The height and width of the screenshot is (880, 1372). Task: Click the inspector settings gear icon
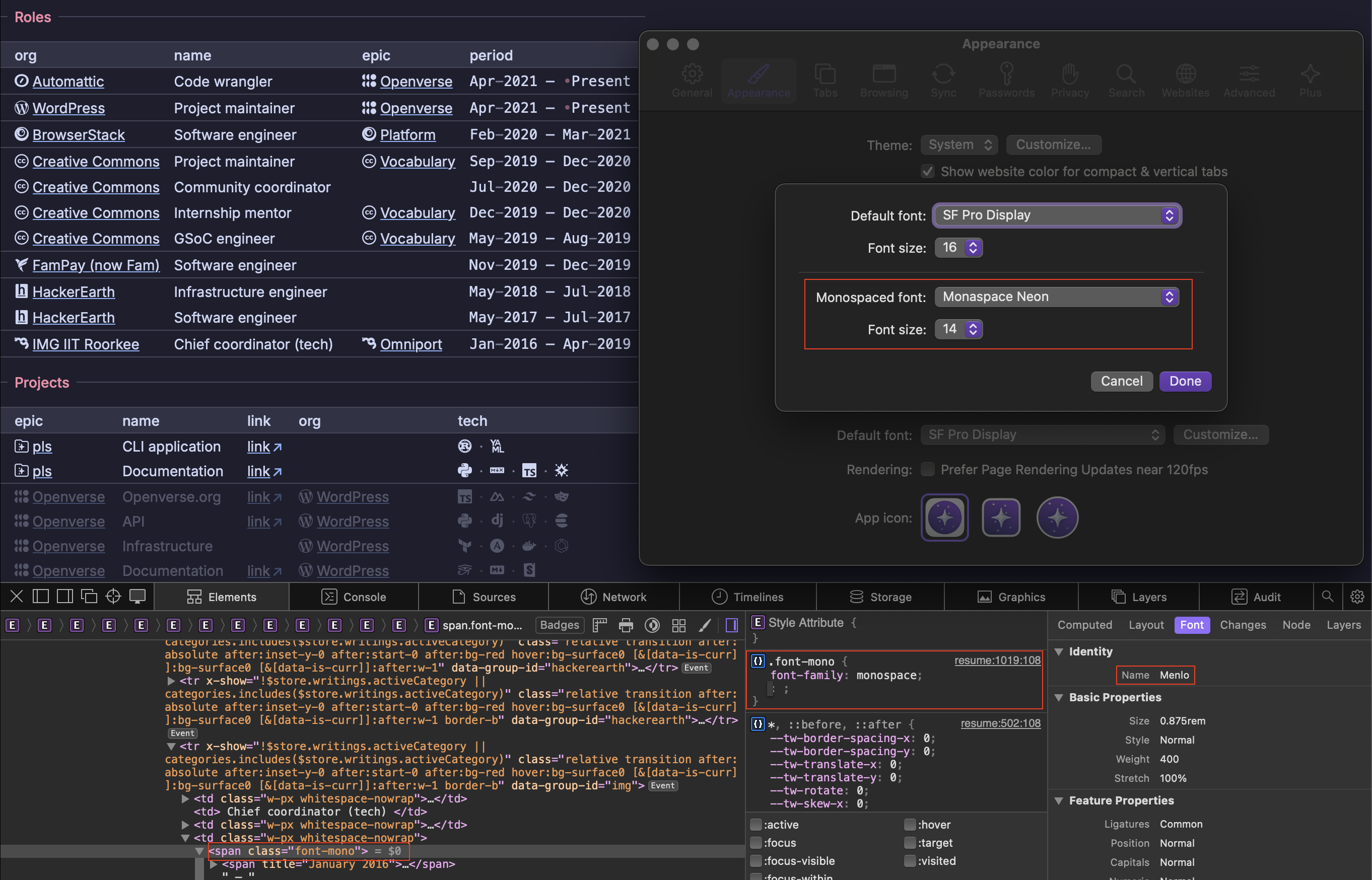point(1356,597)
